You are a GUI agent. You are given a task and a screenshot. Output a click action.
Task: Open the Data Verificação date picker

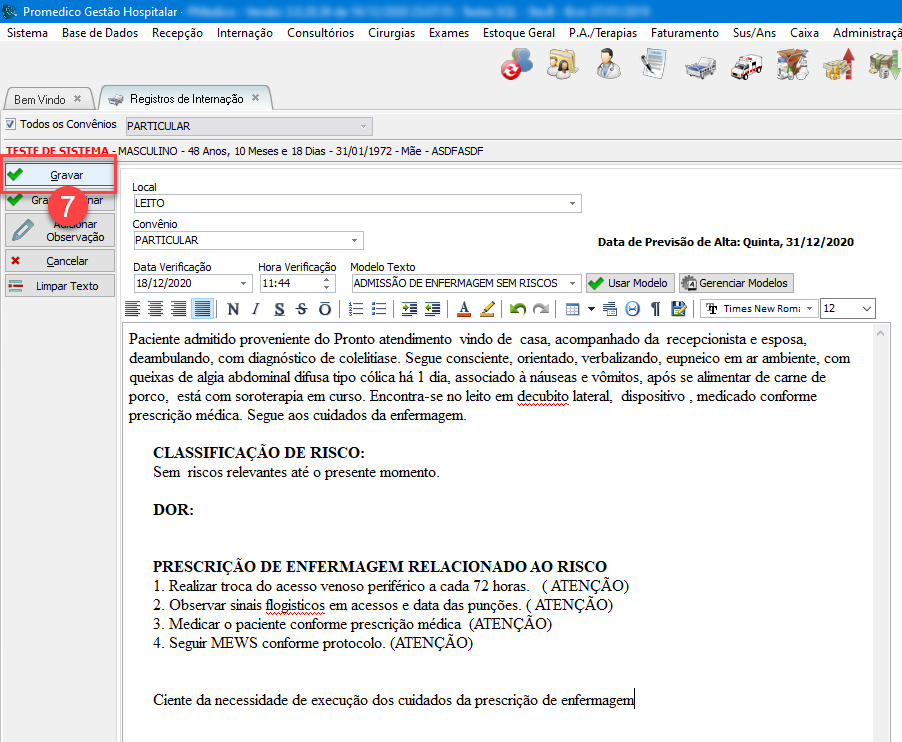[x=244, y=283]
